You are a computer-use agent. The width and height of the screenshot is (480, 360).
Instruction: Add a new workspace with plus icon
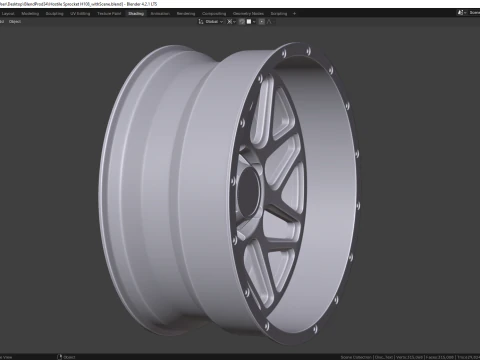tap(294, 14)
